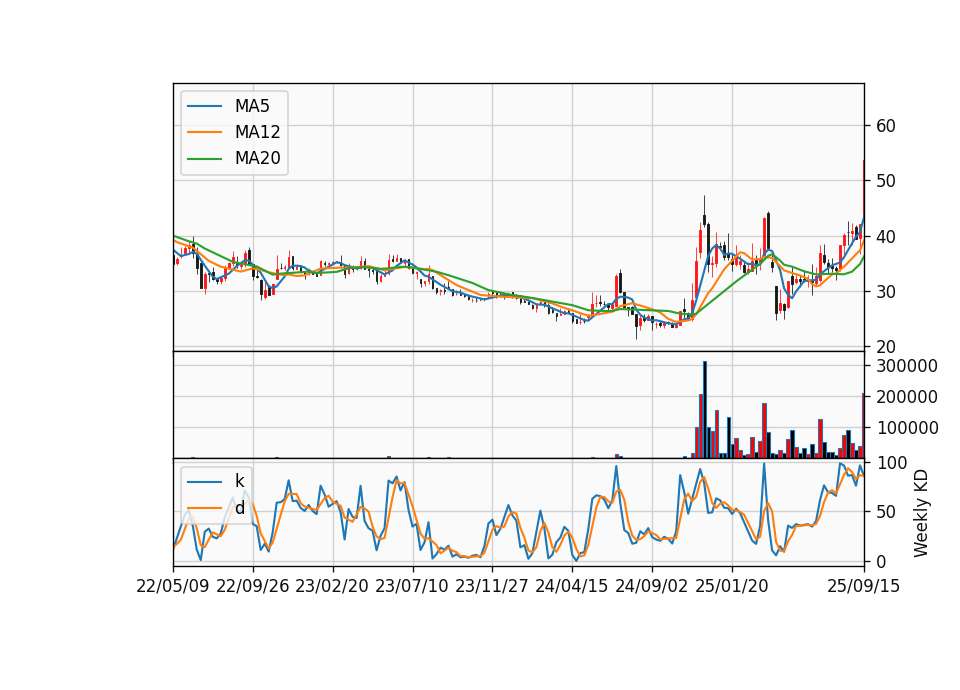
Task: Click the MA5 legend label
Action: click(252, 106)
